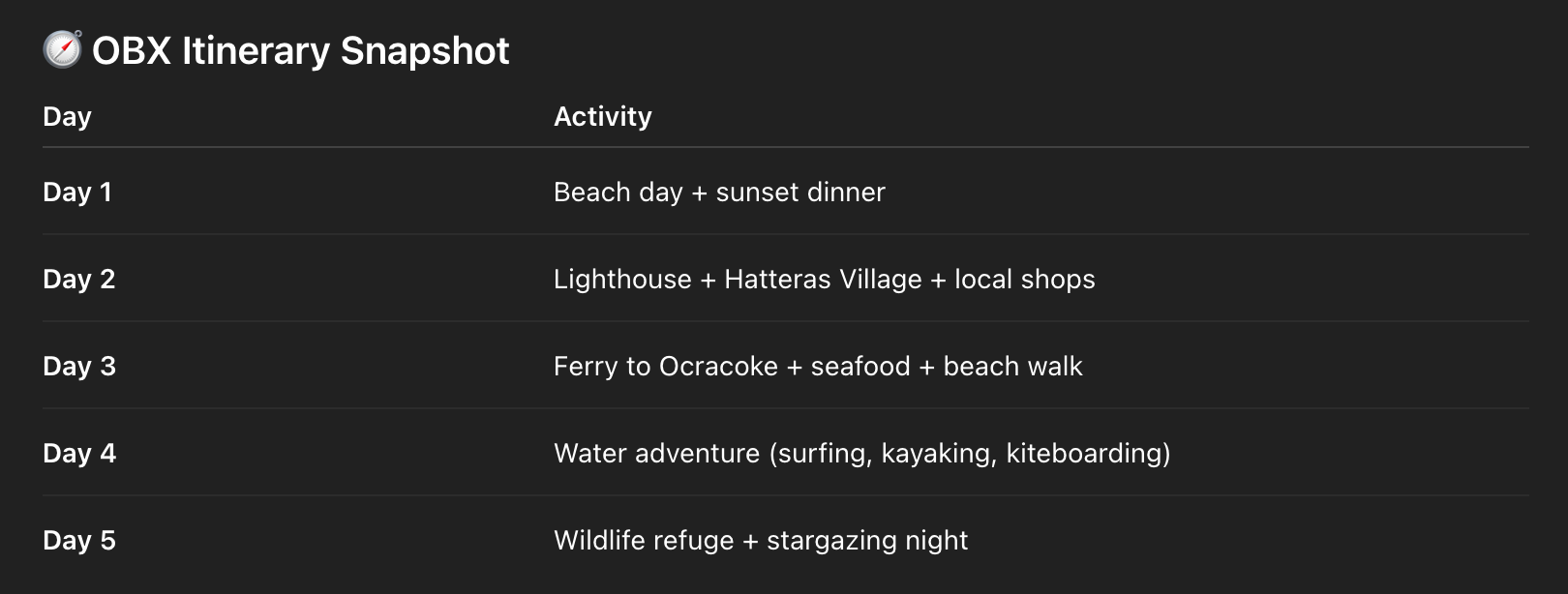The height and width of the screenshot is (594, 1568).
Task: Click the Day column header
Action: tap(67, 117)
